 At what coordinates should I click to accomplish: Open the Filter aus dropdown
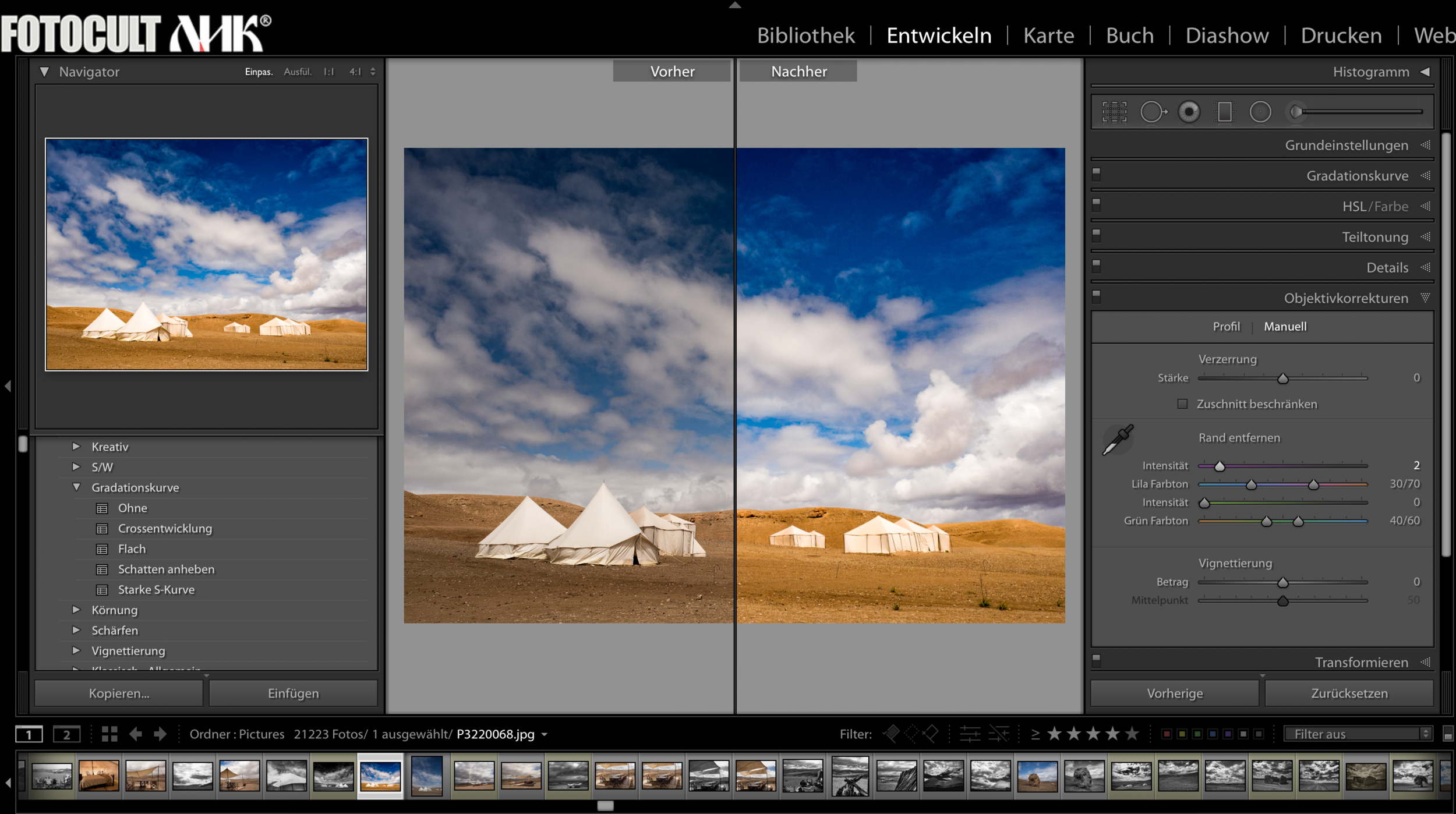point(1358,734)
